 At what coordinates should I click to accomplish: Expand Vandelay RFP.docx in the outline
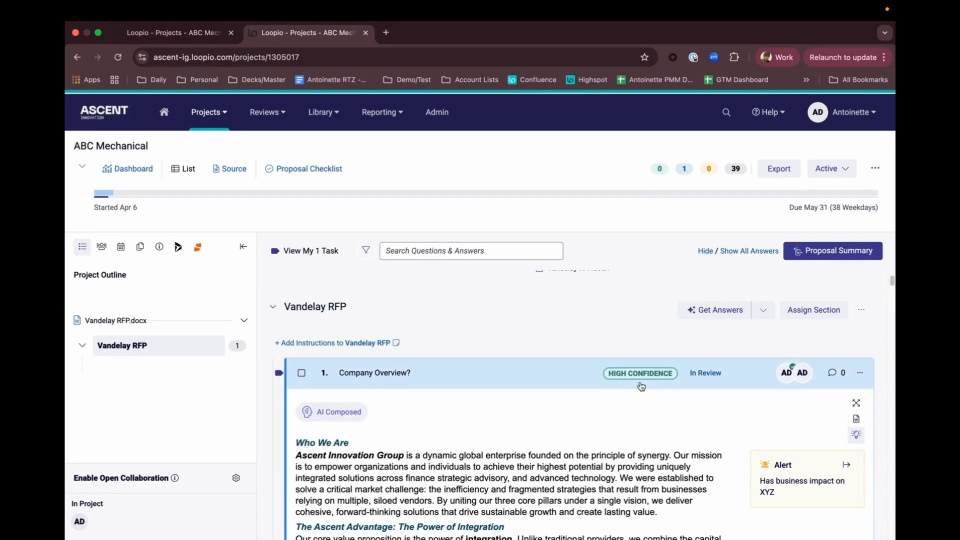click(x=244, y=320)
